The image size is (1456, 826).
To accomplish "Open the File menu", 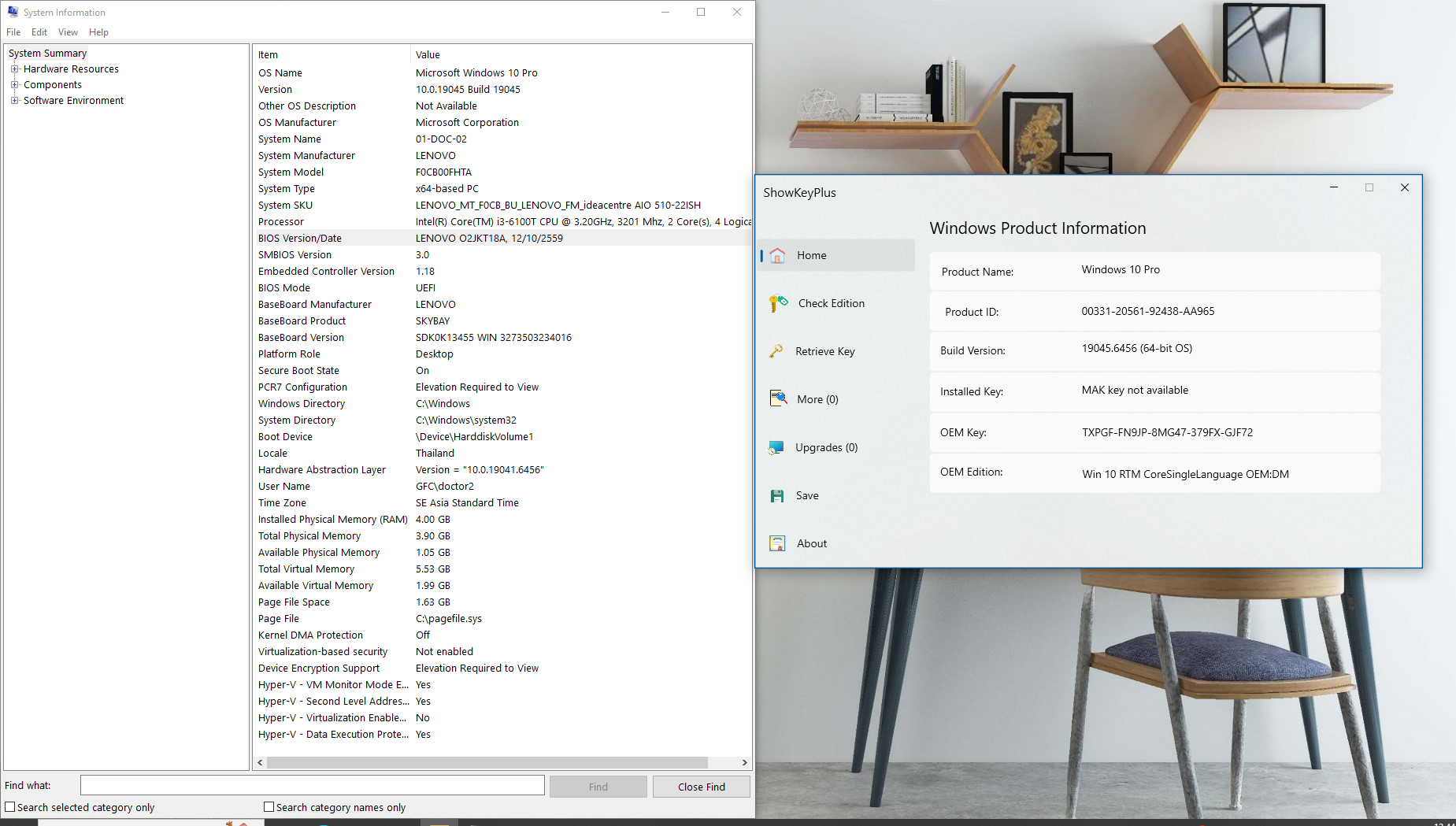I will pyautogui.click(x=13, y=32).
